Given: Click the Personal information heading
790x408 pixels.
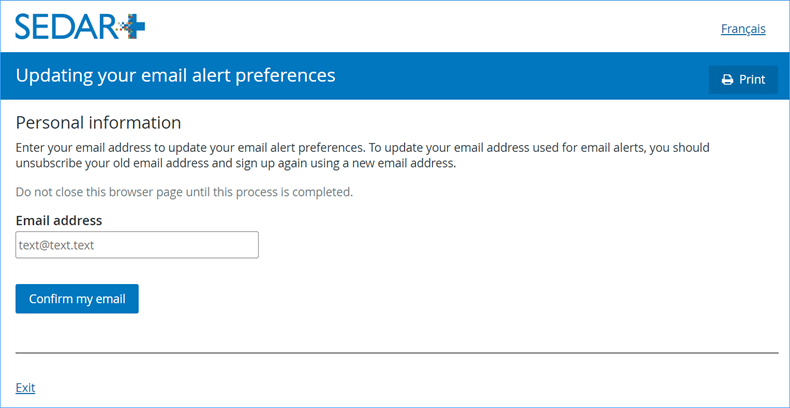Looking at the screenshot, I should (x=98, y=122).
